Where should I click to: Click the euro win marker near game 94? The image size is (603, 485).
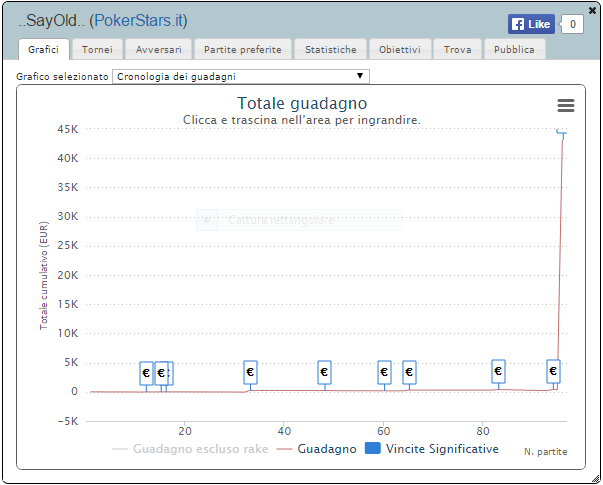point(553,371)
